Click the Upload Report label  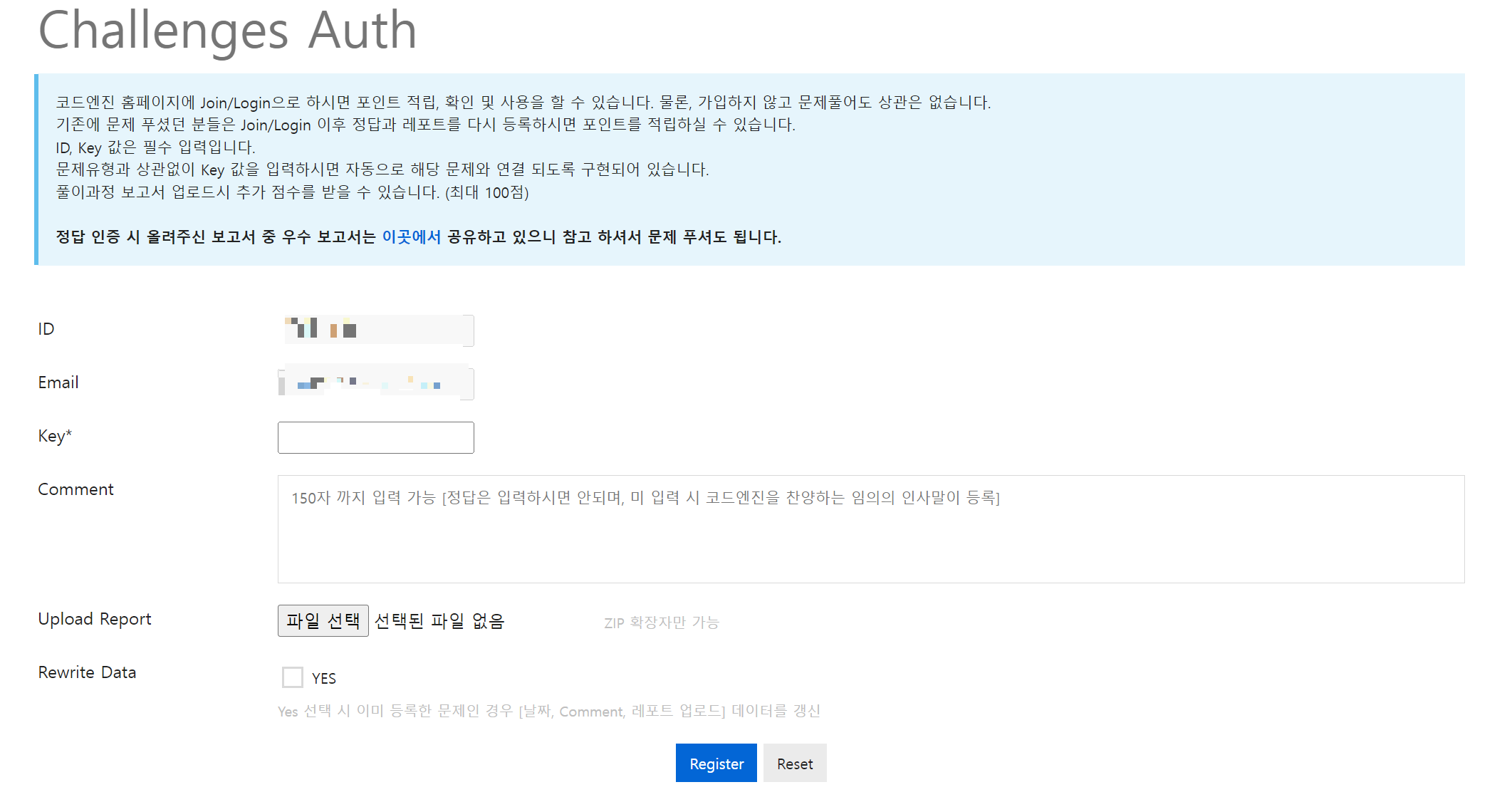95,619
